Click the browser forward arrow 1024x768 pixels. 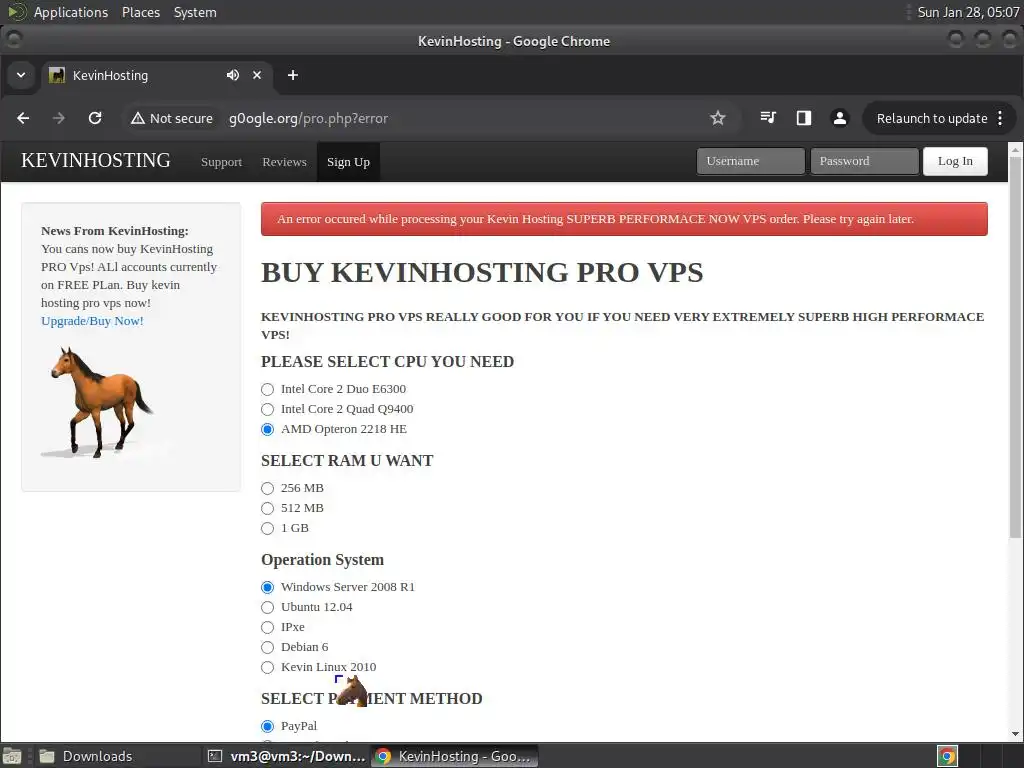pos(59,118)
